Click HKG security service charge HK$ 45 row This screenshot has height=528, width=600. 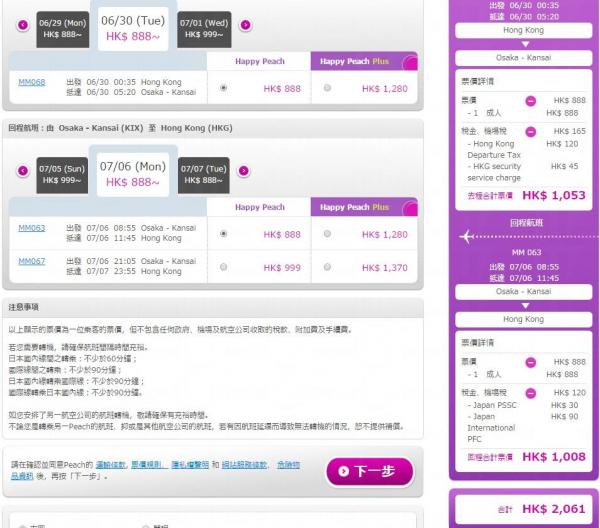523,172
